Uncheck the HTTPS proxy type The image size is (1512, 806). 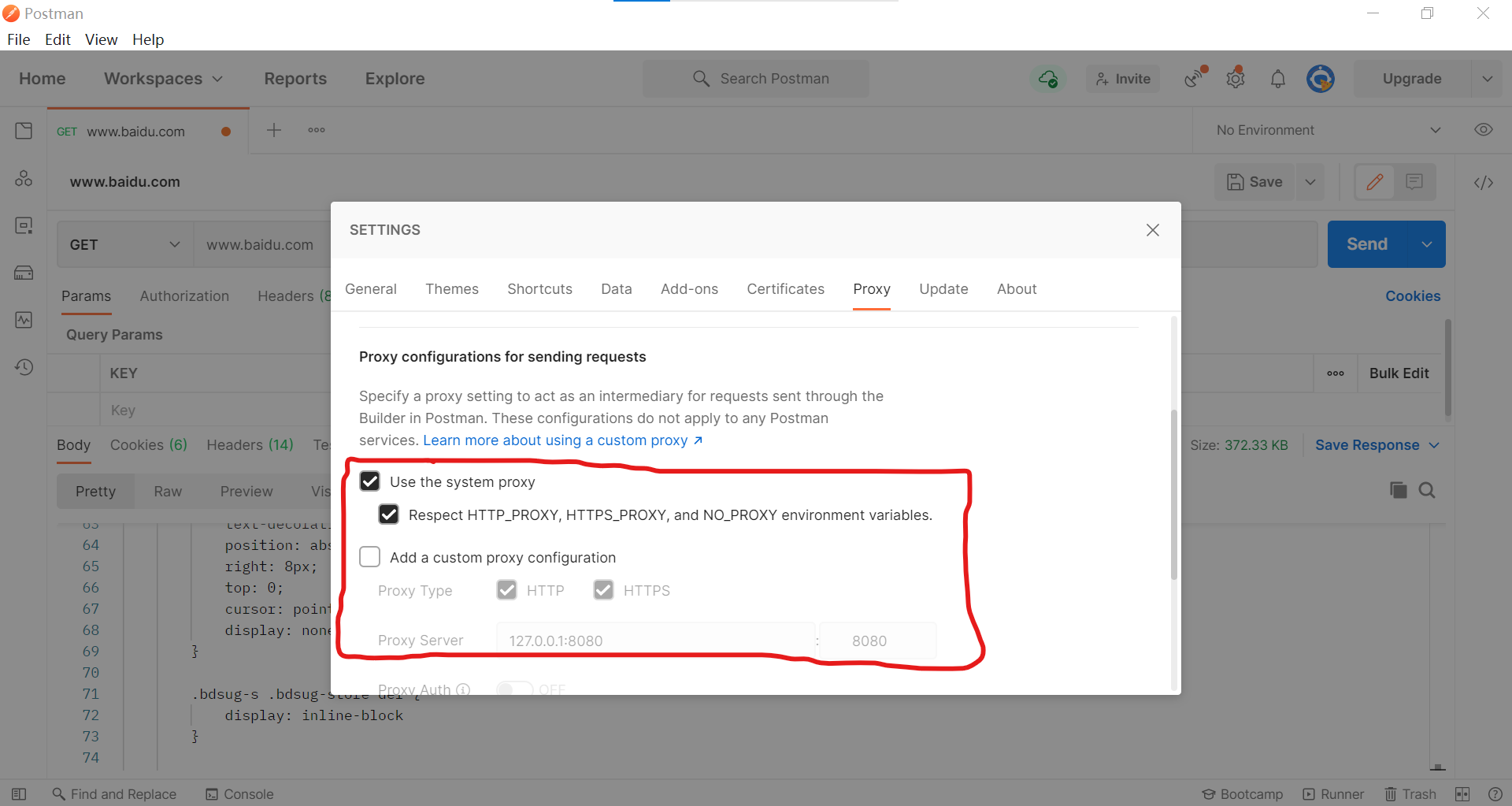pyautogui.click(x=603, y=589)
